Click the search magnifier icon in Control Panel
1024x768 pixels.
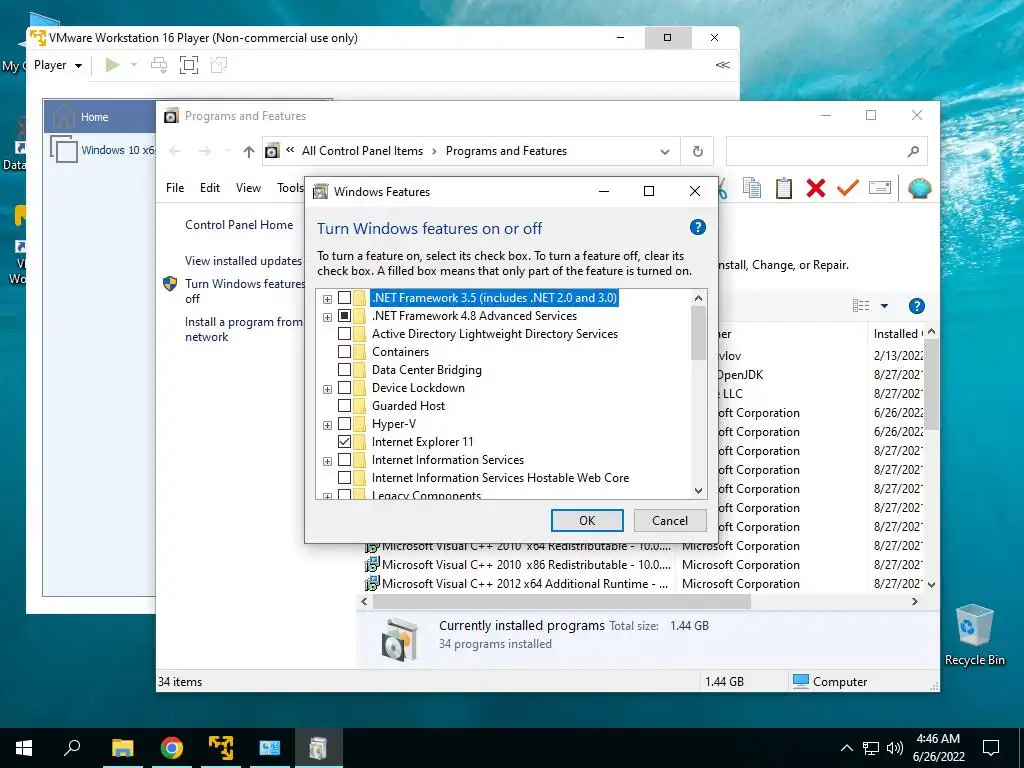coord(913,152)
